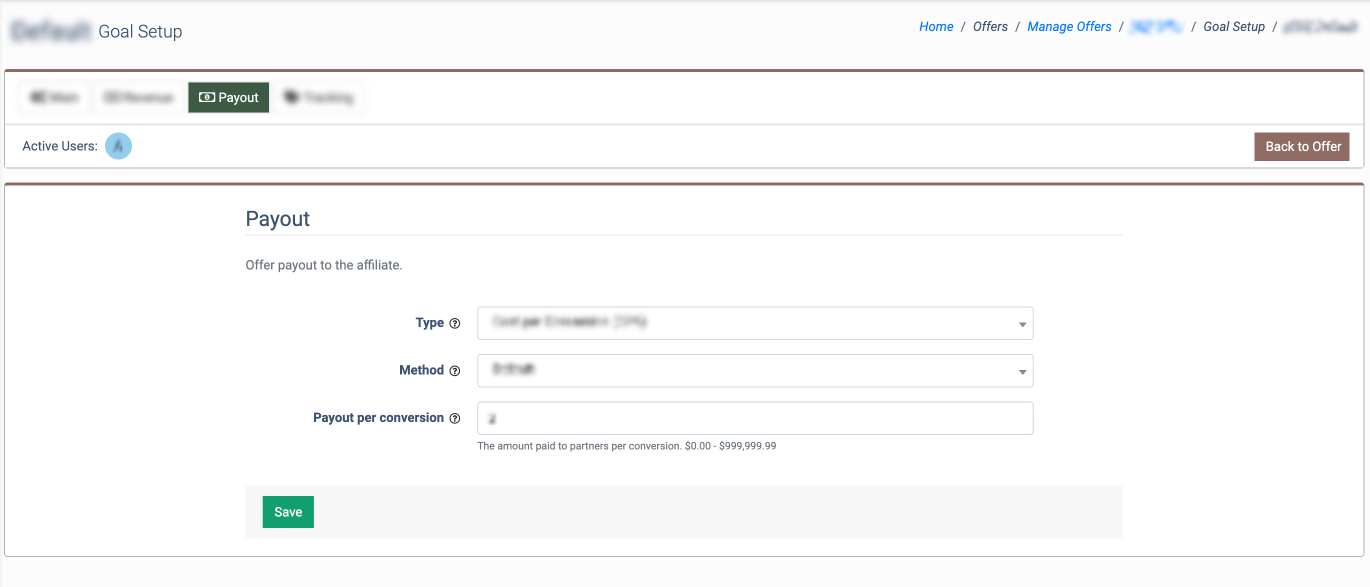Screen dimensions: 1370x587
Task: Expand the Method select arrow
Action: click(1022, 372)
